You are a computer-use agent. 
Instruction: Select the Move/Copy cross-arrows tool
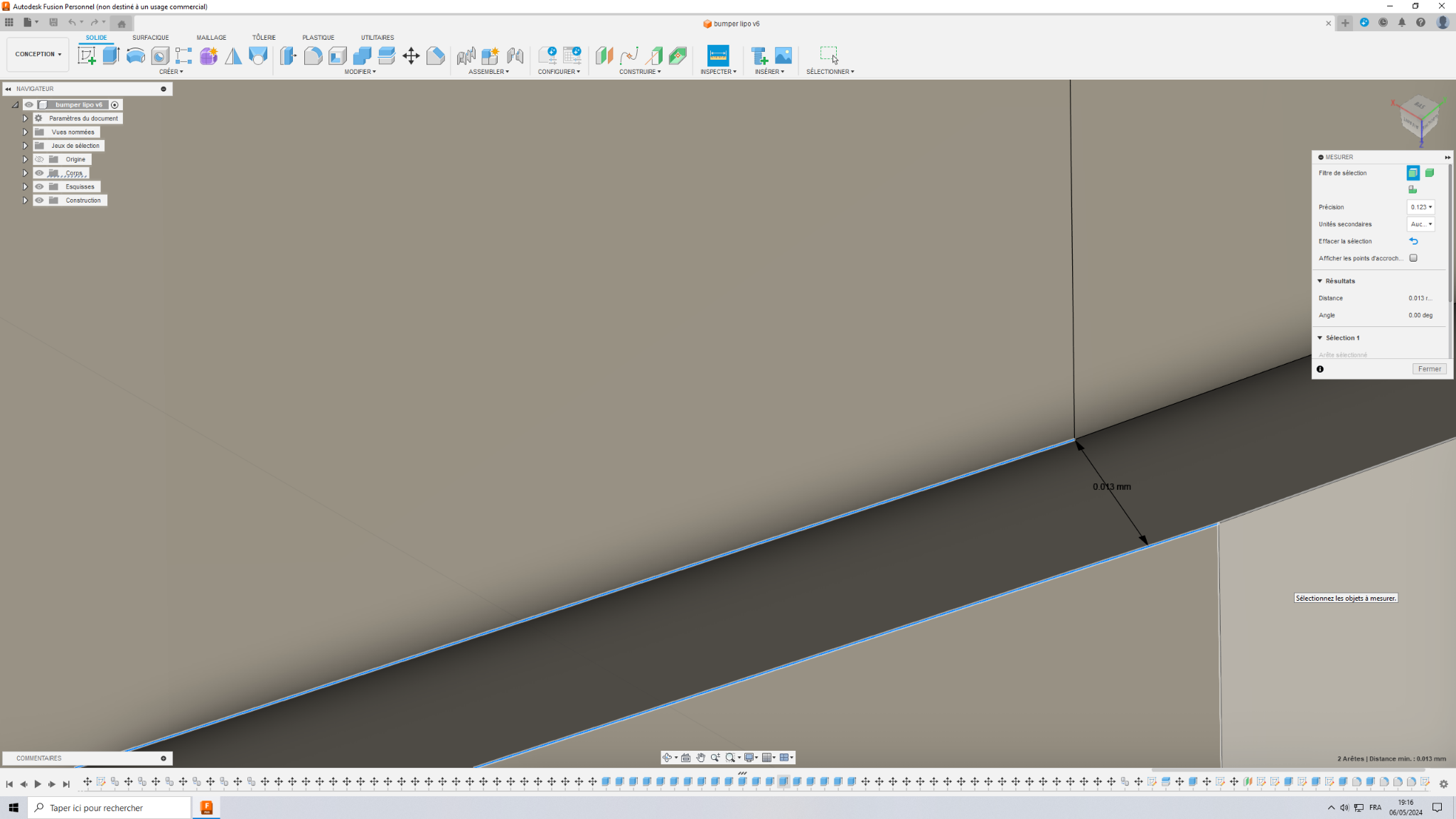[x=411, y=55]
